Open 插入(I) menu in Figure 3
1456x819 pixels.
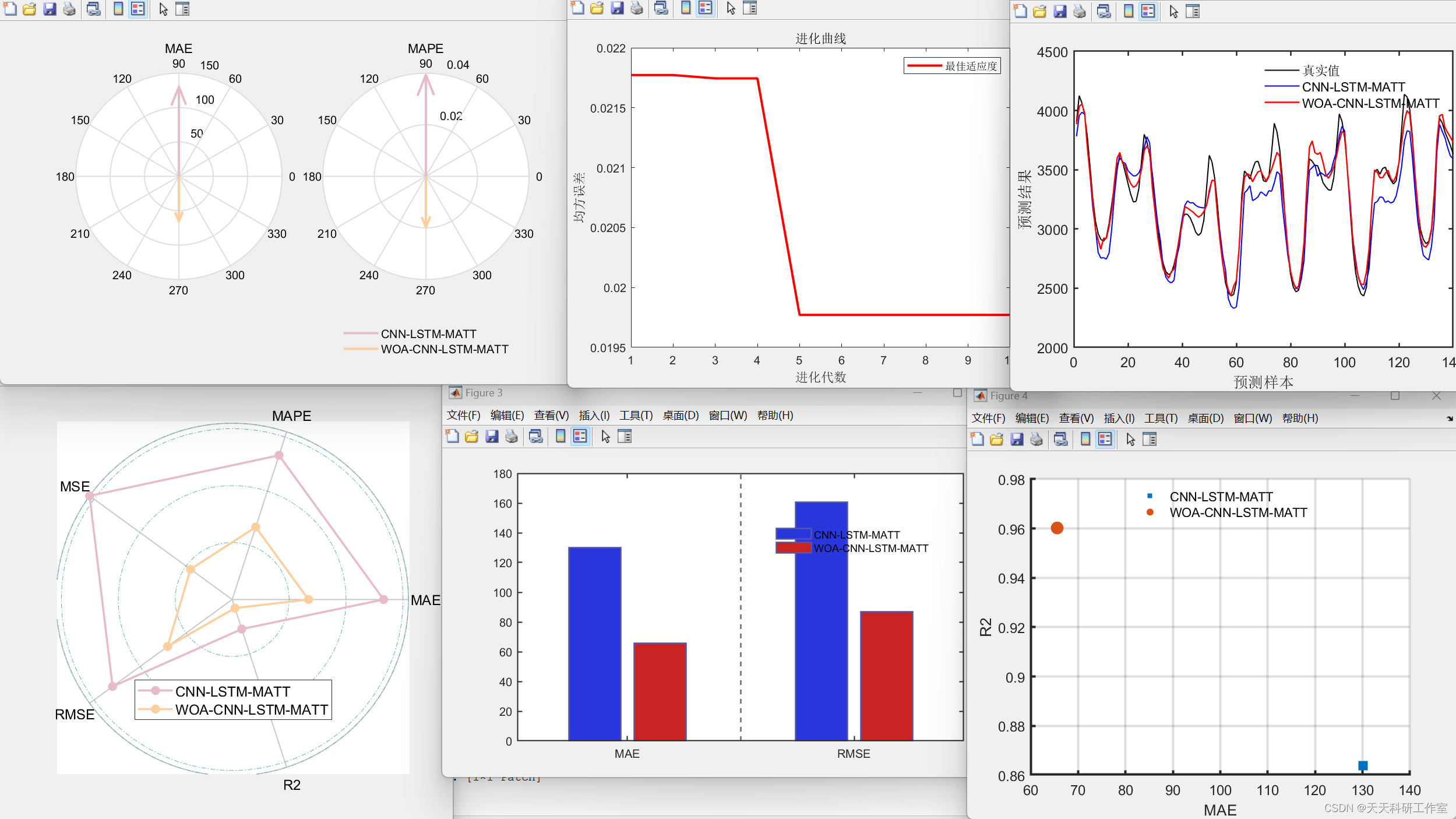click(594, 415)
